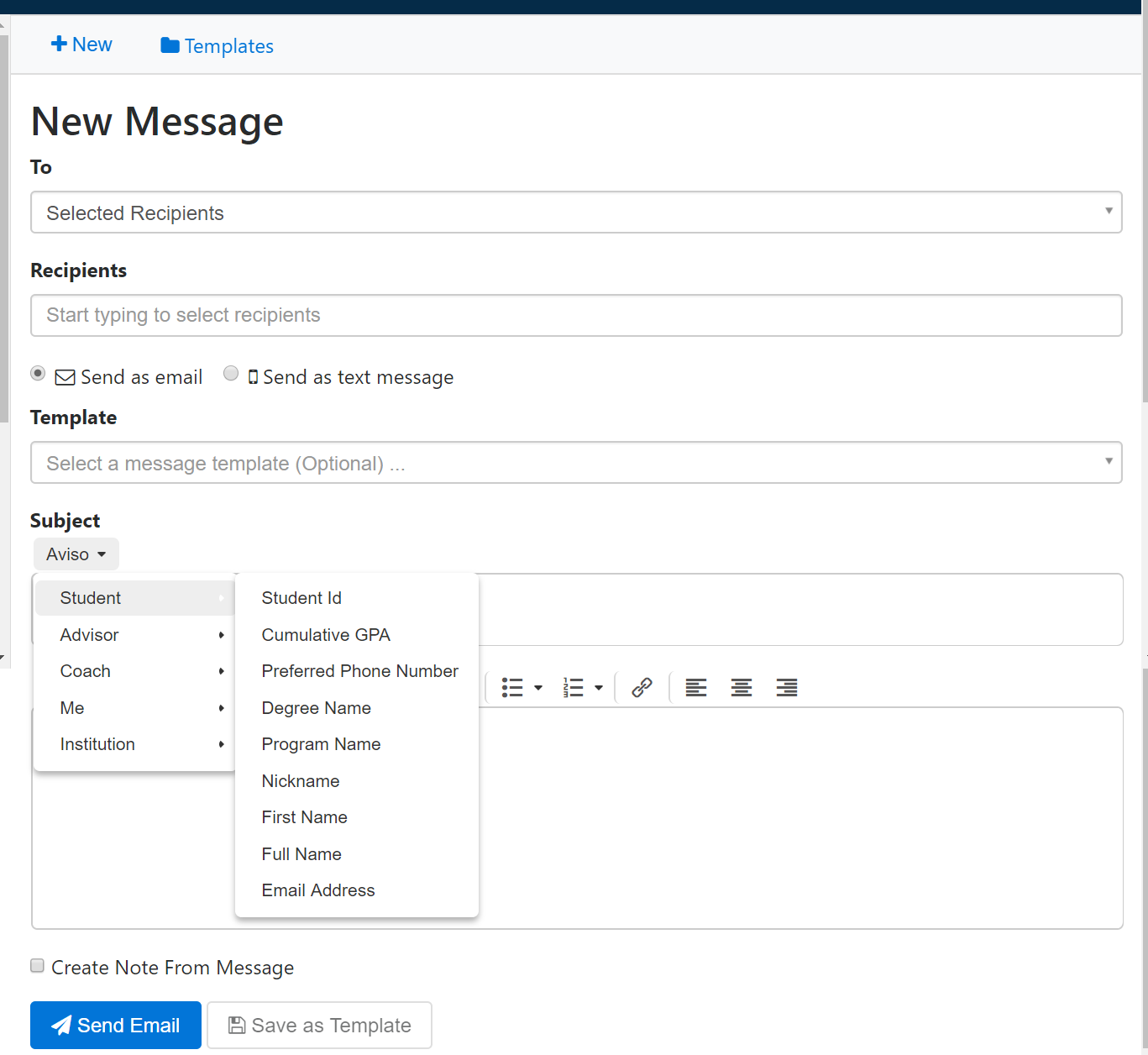Insert Cumulative GPA merge field
Viewport: 1148px width, 1055px height.
(357, 635)
